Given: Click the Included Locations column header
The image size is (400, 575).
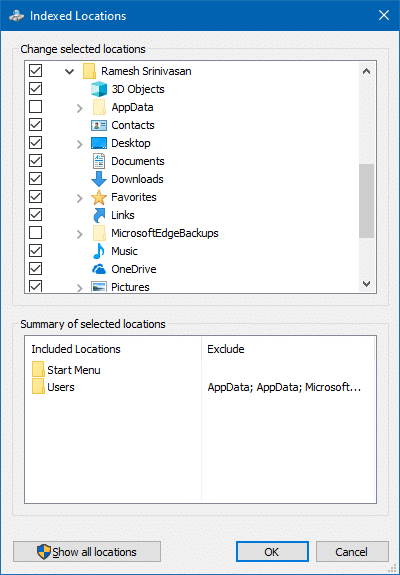Looking at the screenshot, I should (113, 349).
